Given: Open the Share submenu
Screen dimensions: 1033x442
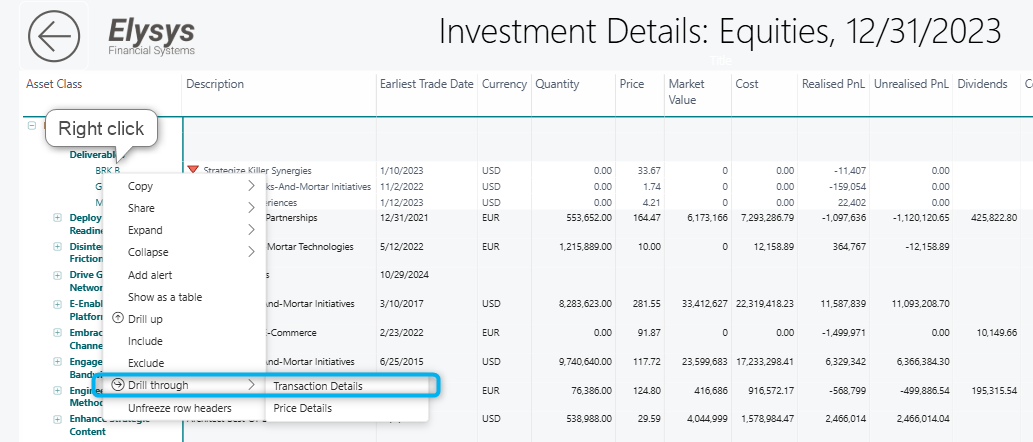Looking at the screenshot, I should coord(142,208).
